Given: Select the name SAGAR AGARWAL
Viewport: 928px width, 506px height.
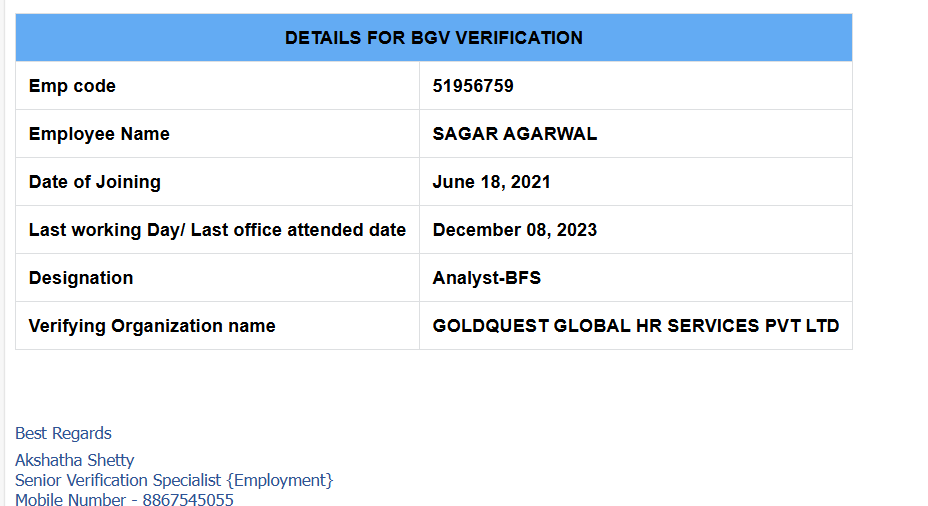Looking at the screenshot, I should [x=514, y=134].
